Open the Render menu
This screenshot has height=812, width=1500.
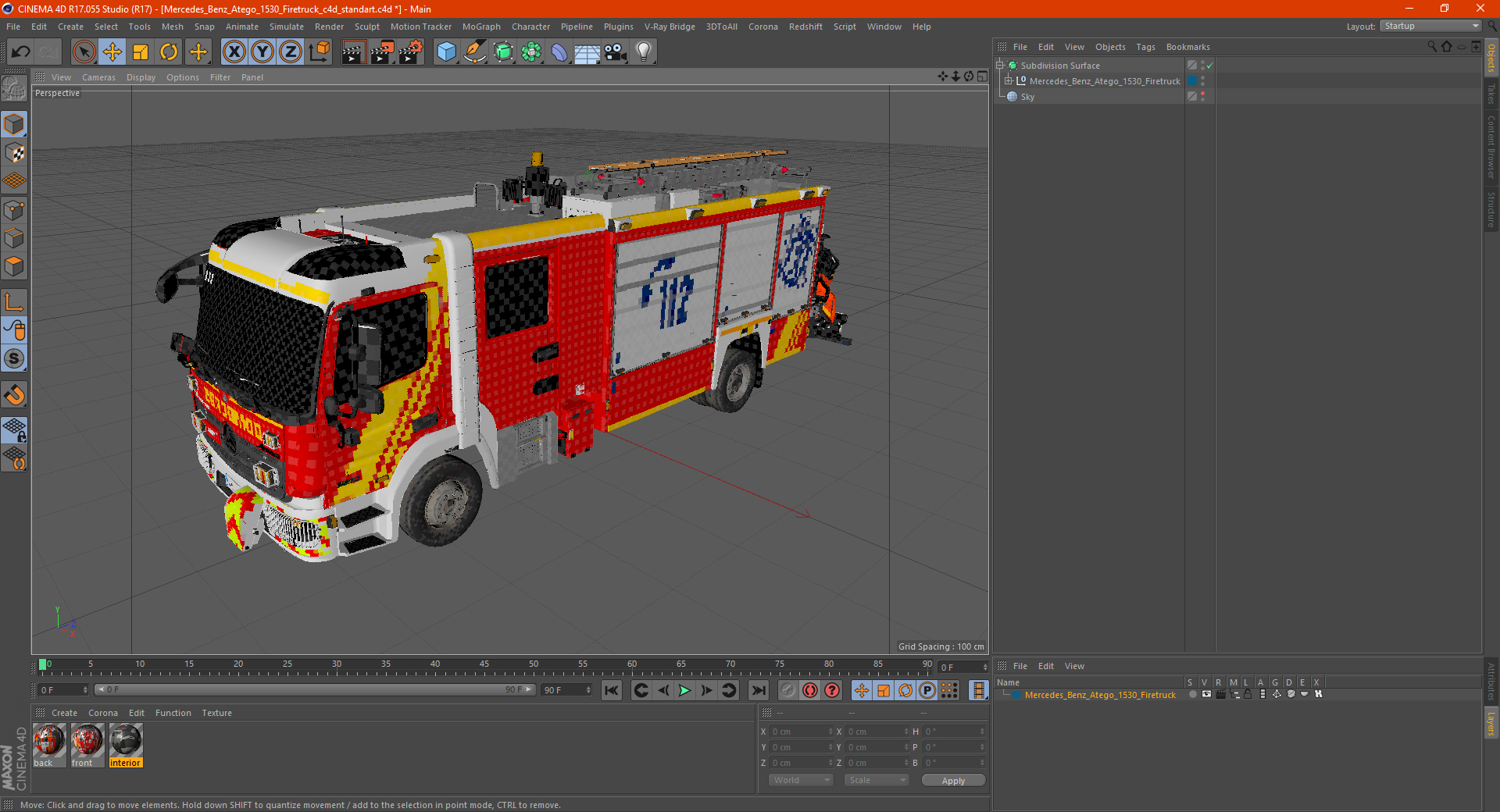coord(329,27)
